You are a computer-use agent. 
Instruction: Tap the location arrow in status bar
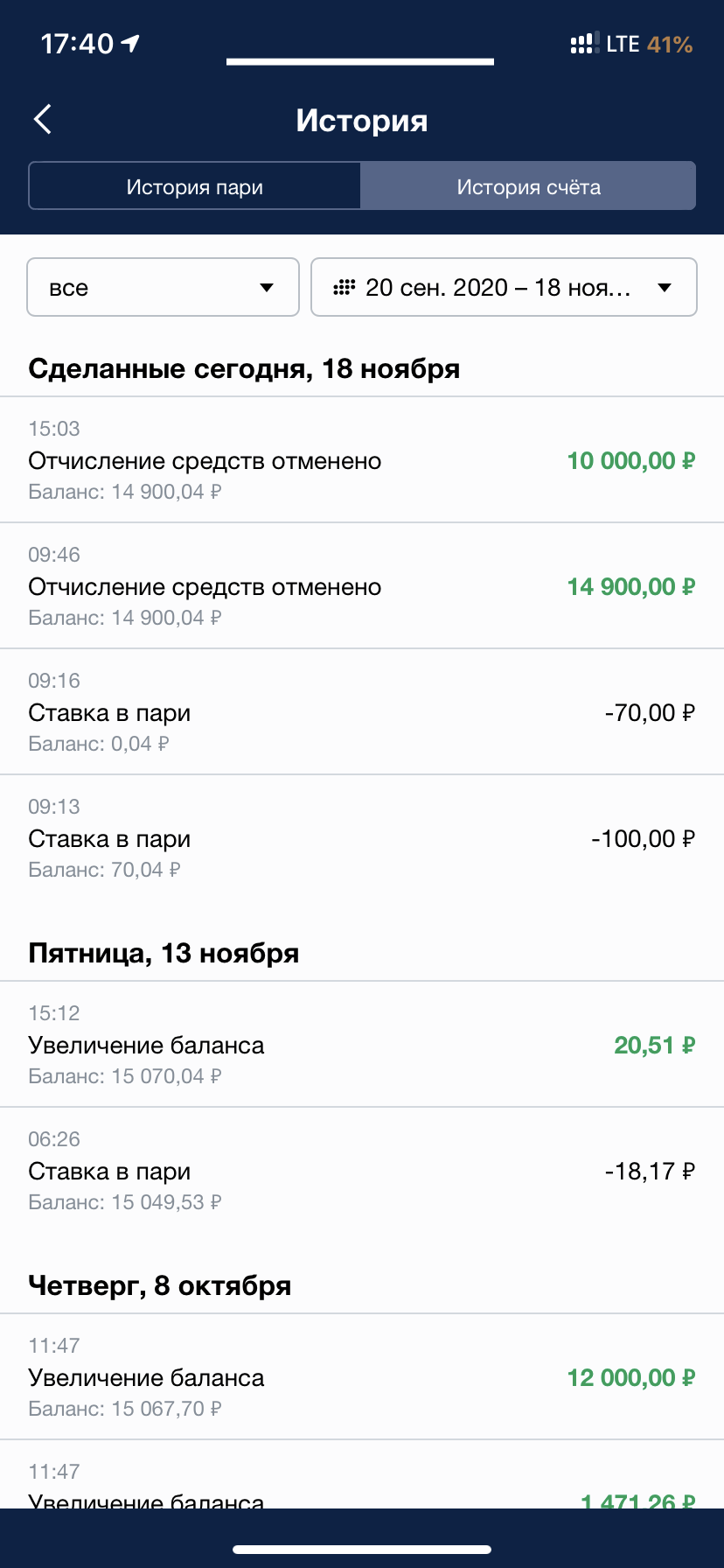131,43
